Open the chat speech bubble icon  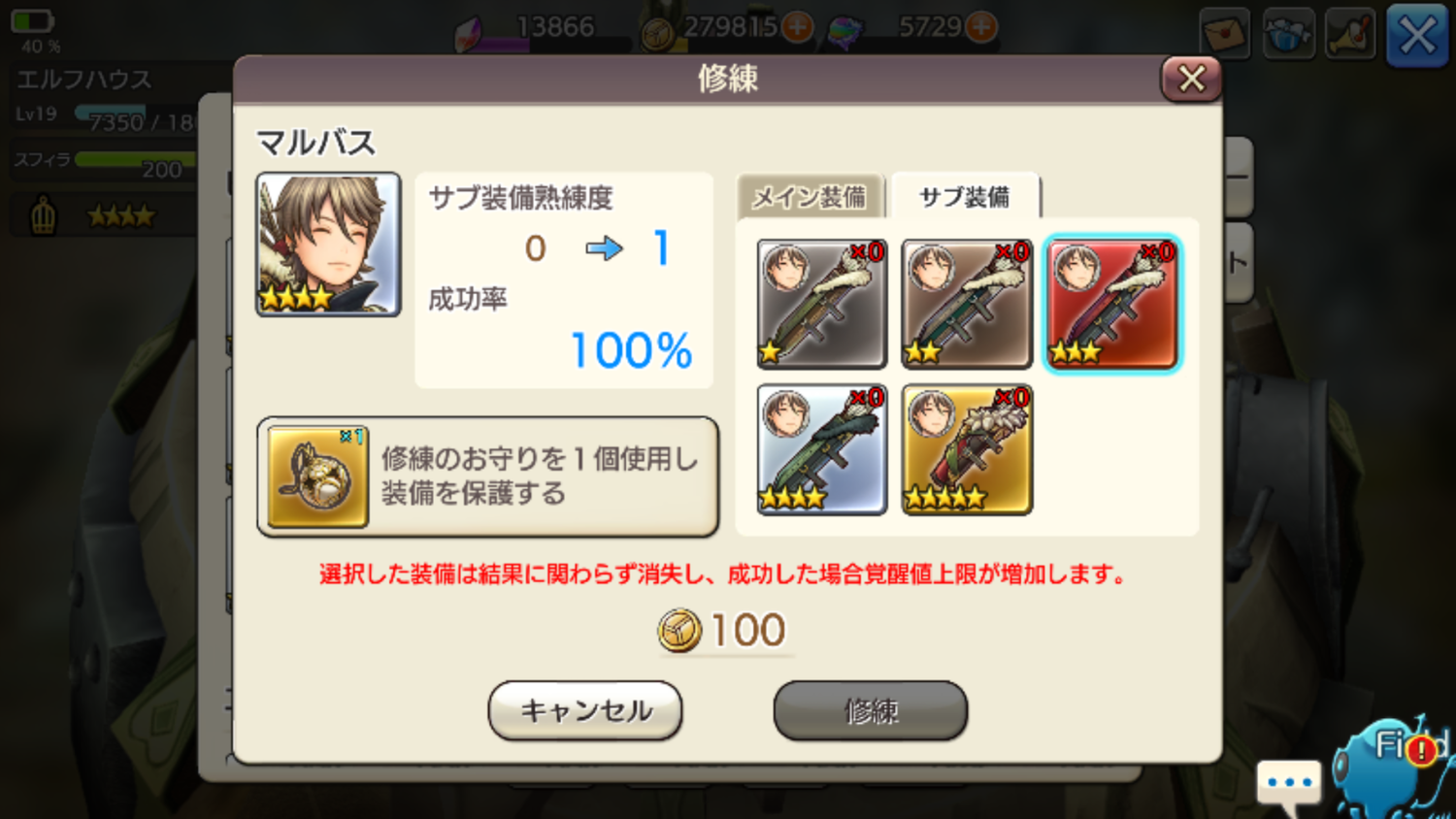point(1289,786)
